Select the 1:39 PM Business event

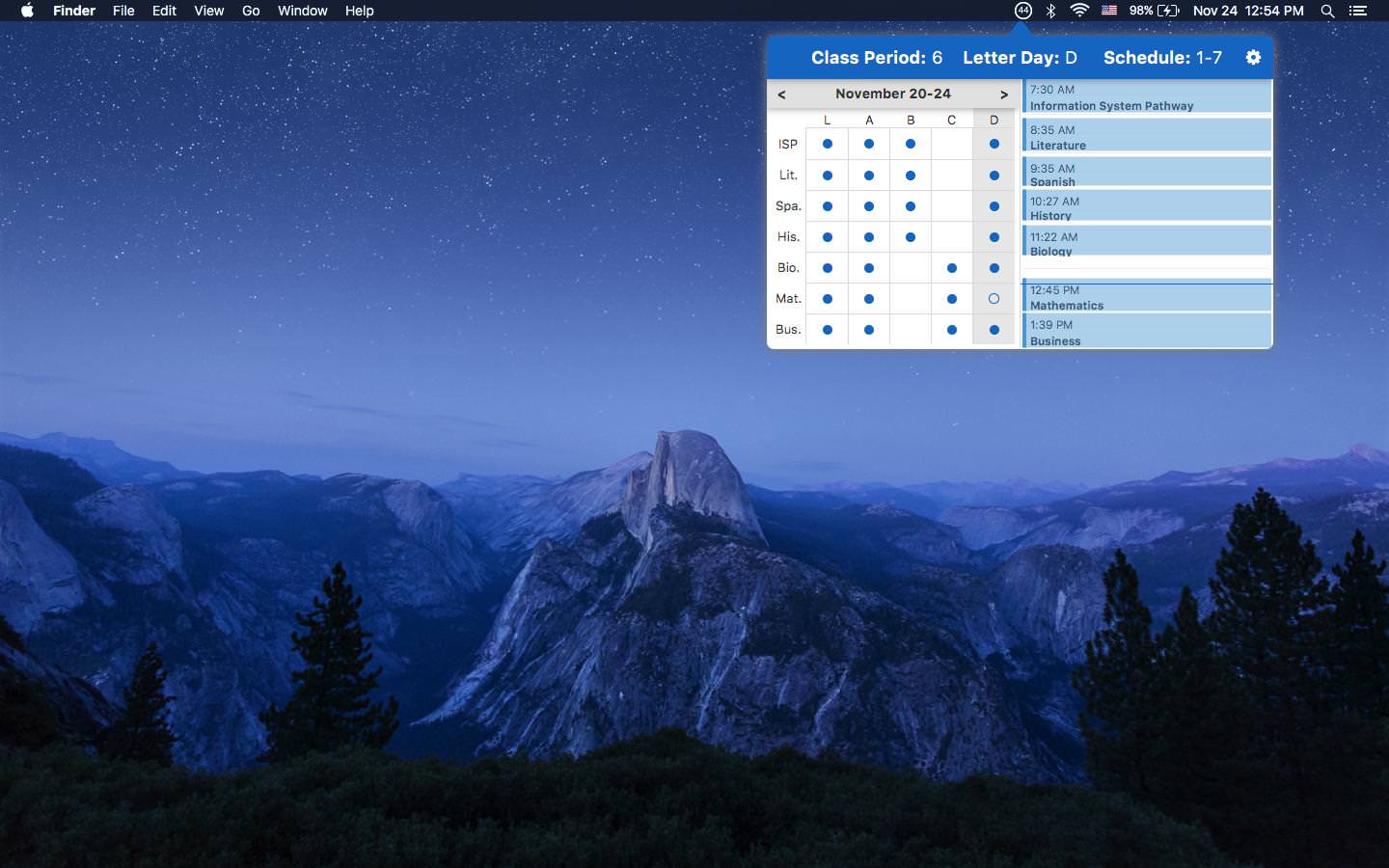(x=1147, y=331)
